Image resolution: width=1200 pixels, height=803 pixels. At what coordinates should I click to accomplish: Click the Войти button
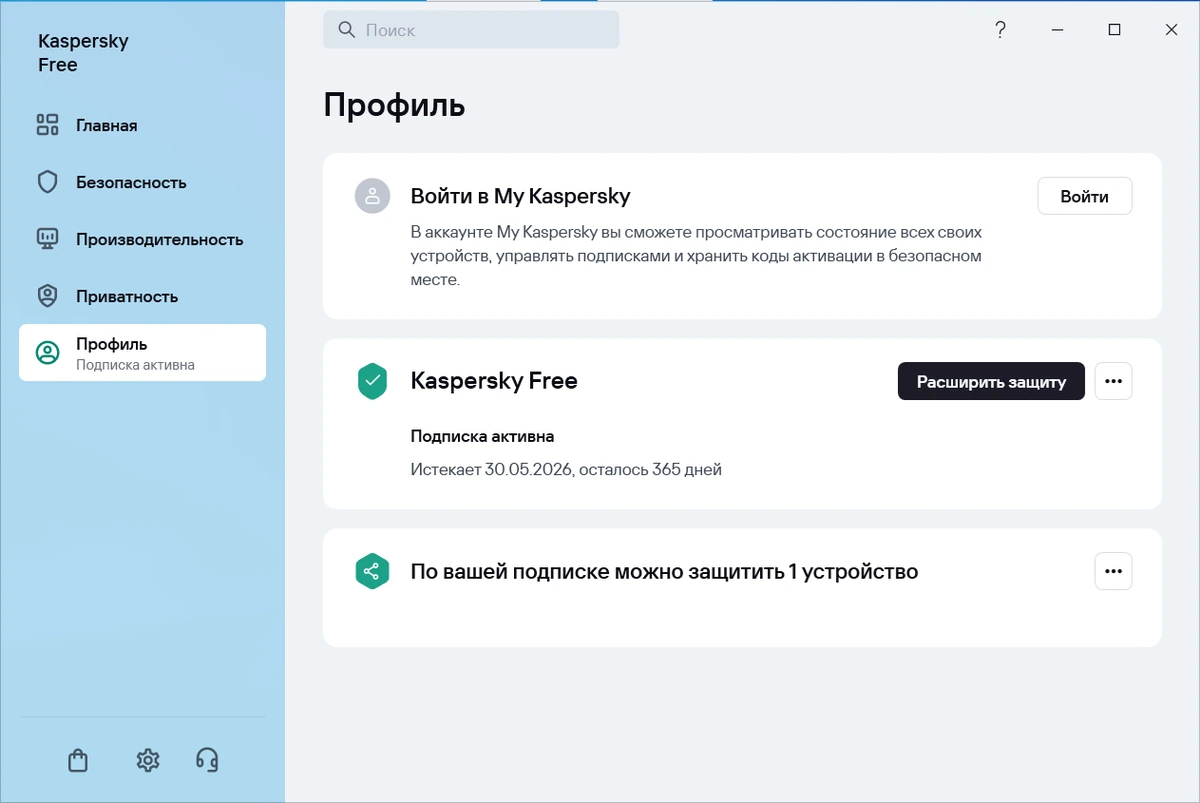click(1085, 196)
